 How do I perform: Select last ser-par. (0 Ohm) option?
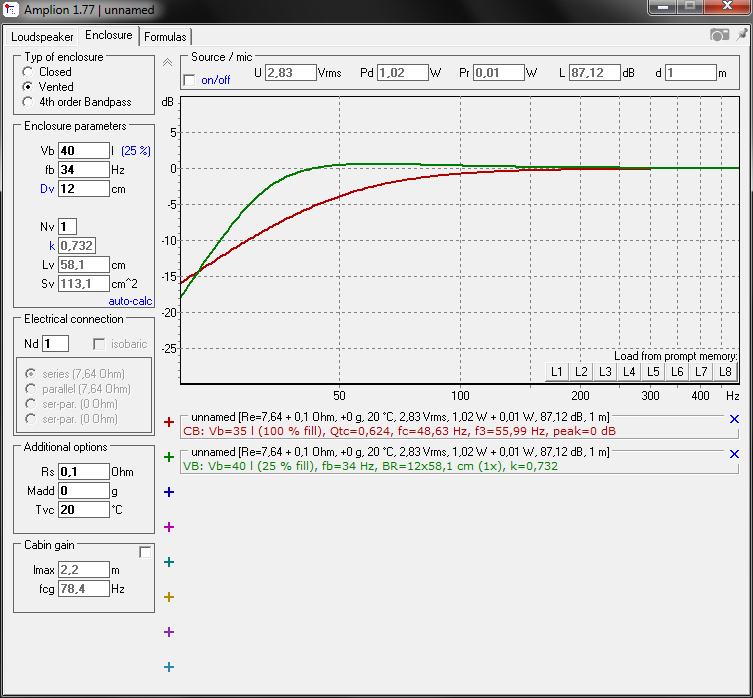(31, 419)
